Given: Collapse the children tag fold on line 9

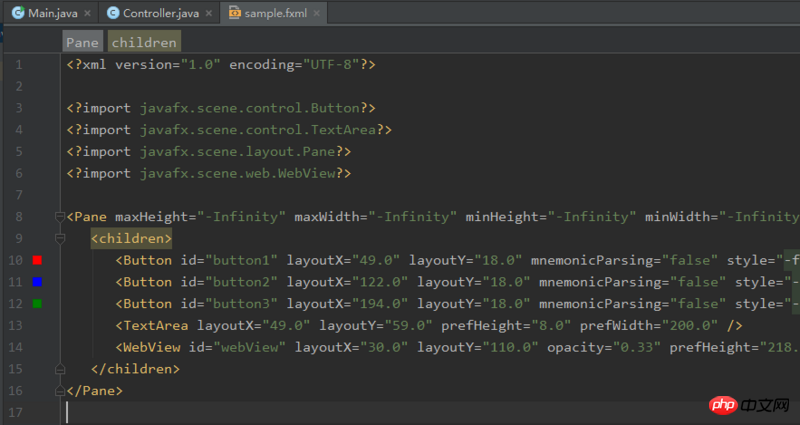Looking at the screenshot, I should tap(59, 239).
